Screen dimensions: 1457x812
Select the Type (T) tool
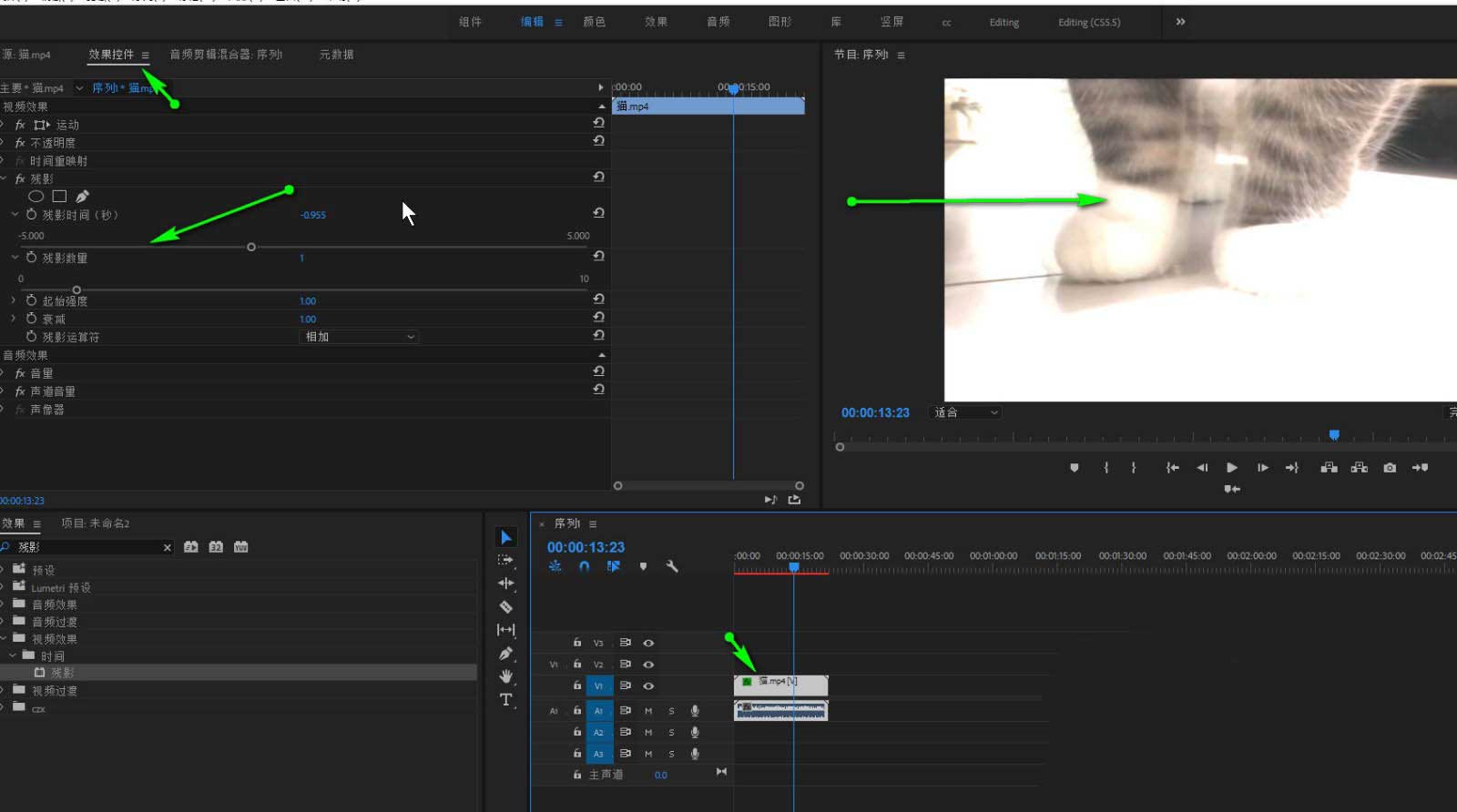(506, 699)
